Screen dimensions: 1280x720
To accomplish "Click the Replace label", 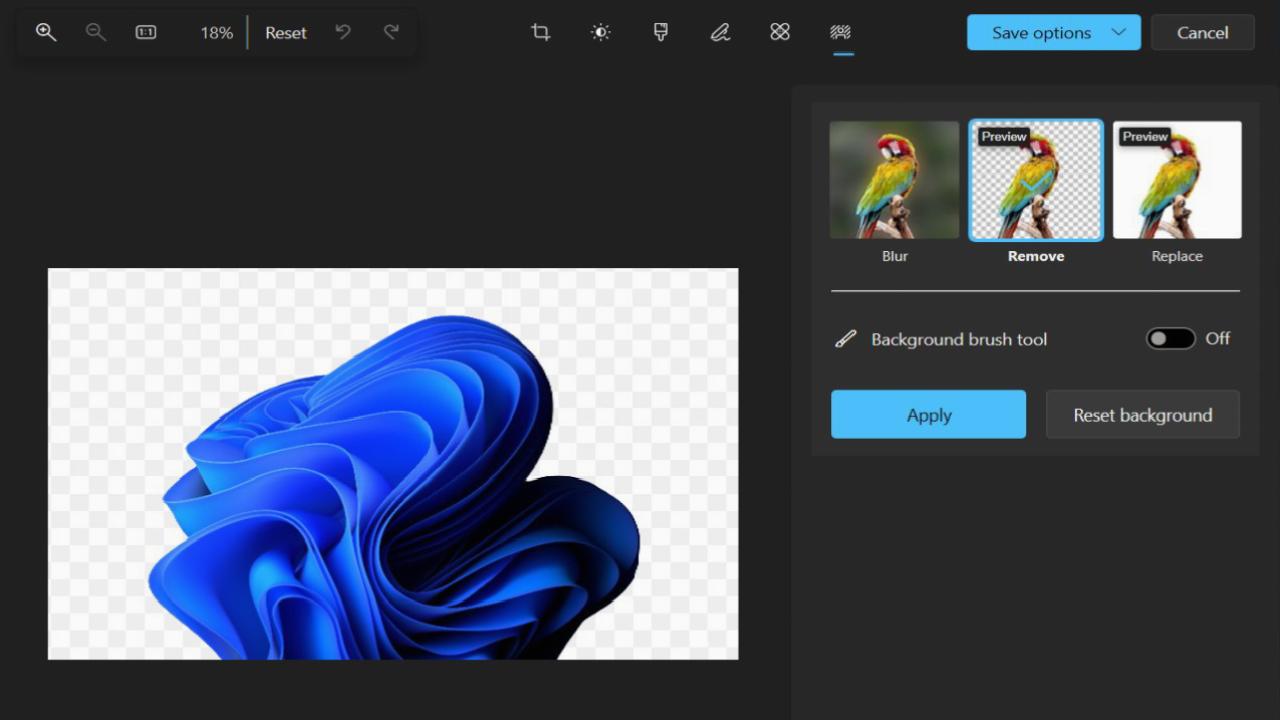I will [x=1177, y=256].
